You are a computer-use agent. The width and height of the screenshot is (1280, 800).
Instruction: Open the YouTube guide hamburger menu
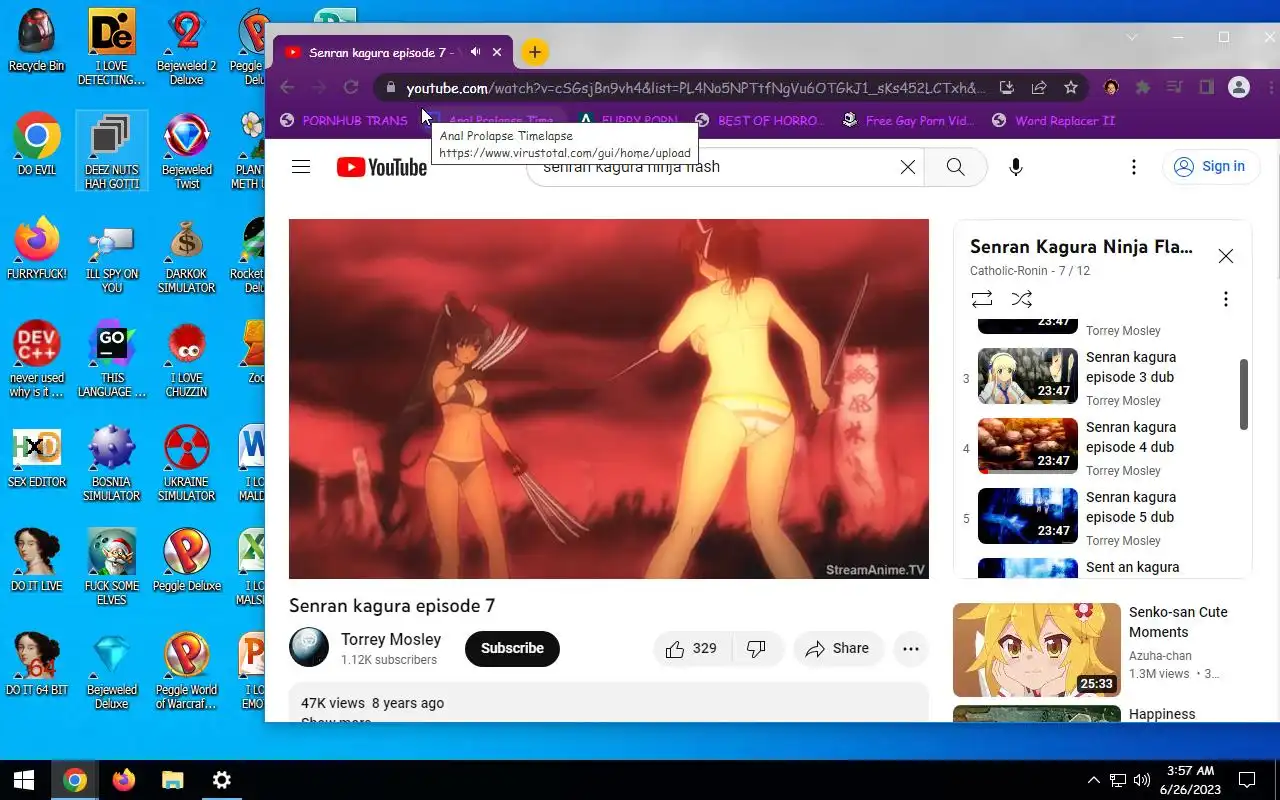[x=301, y=167]
